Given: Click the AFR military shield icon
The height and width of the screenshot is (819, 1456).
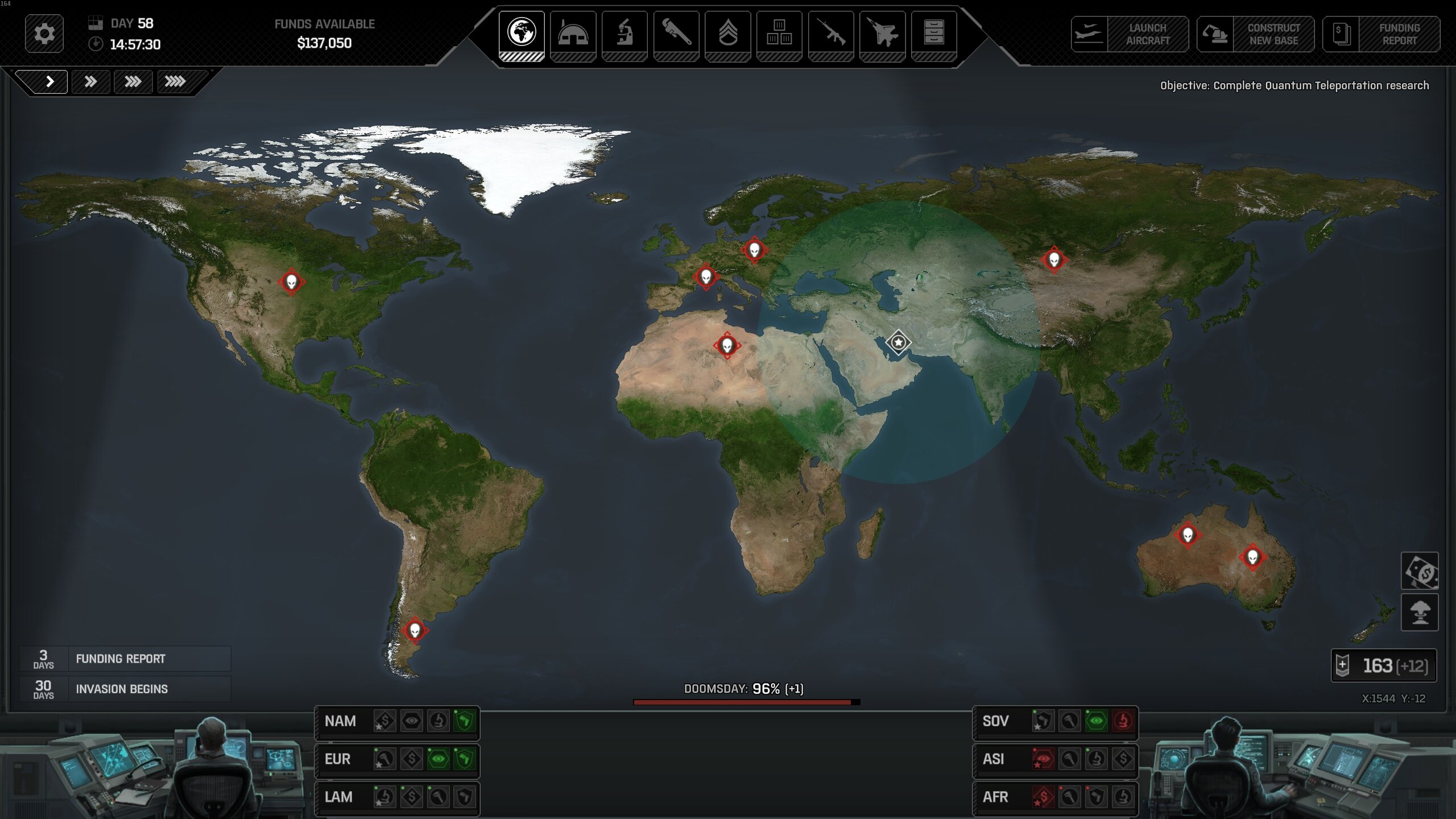Looking at the screenshot, I should pos(1097,797).
